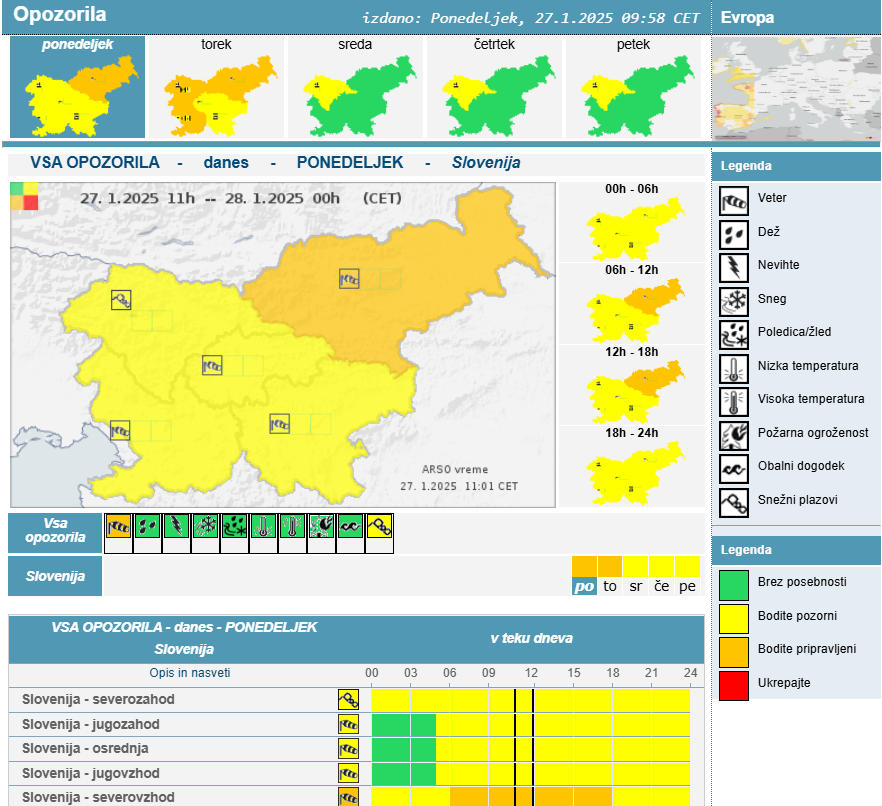Select the coastal event warning filter icon

point(350,526)
